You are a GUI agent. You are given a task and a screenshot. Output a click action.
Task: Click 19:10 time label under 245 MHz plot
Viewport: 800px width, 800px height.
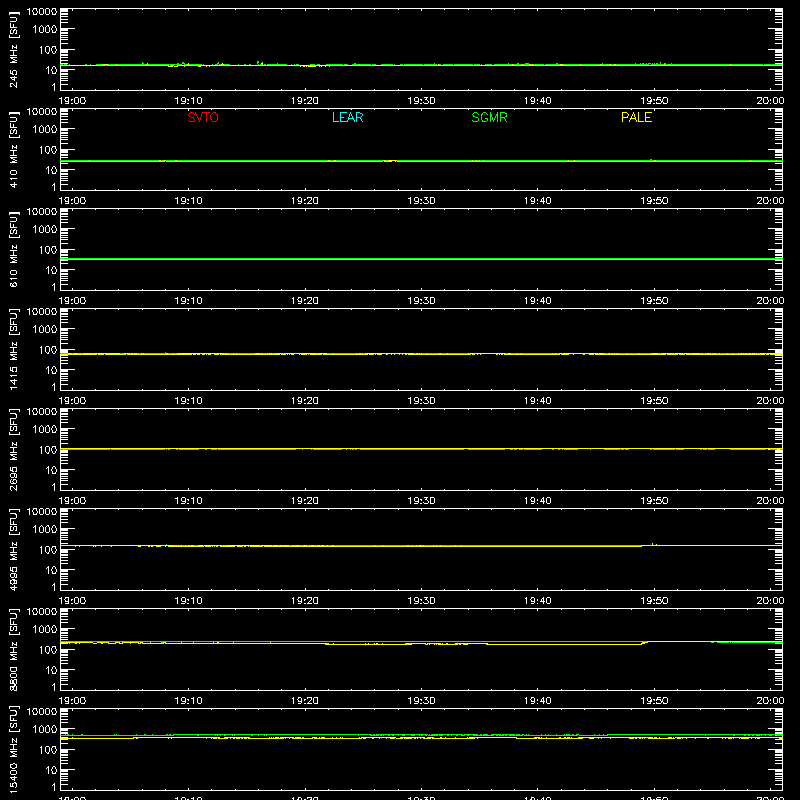188,101
